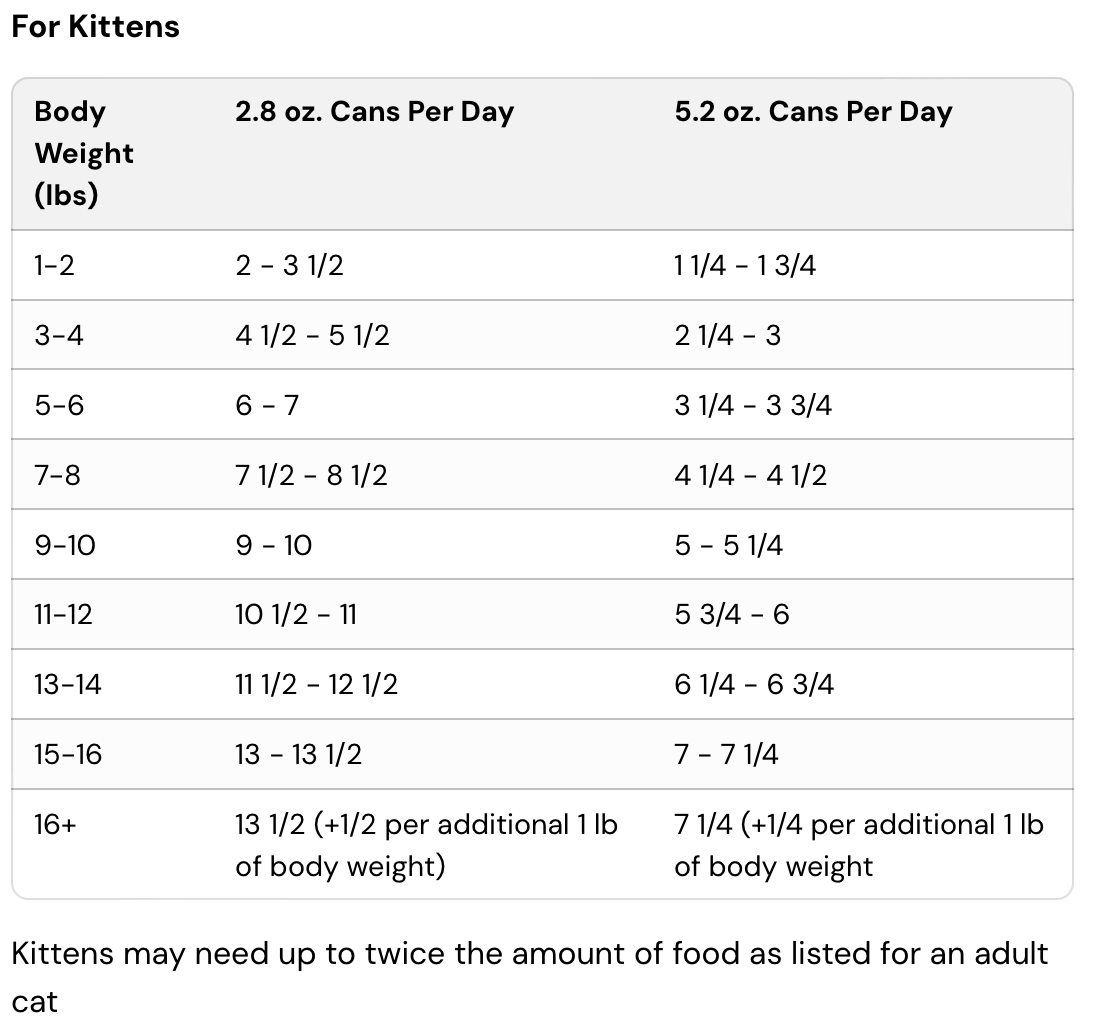Click the "13 - 13 1/2" cell
This screenshot has height=1028, width=1104.
click(x=298, y=754)
